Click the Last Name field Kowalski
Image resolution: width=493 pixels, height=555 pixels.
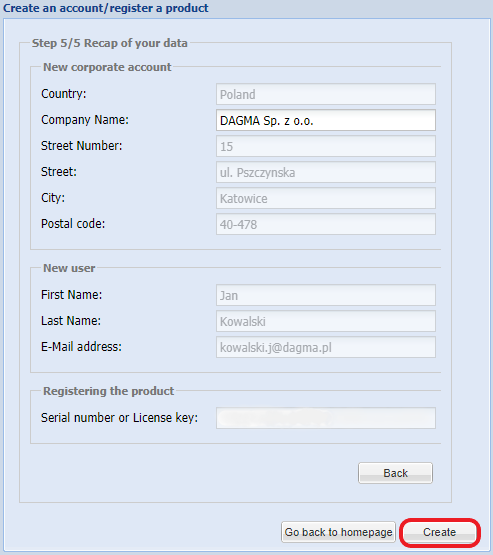[x=326, y=321]
